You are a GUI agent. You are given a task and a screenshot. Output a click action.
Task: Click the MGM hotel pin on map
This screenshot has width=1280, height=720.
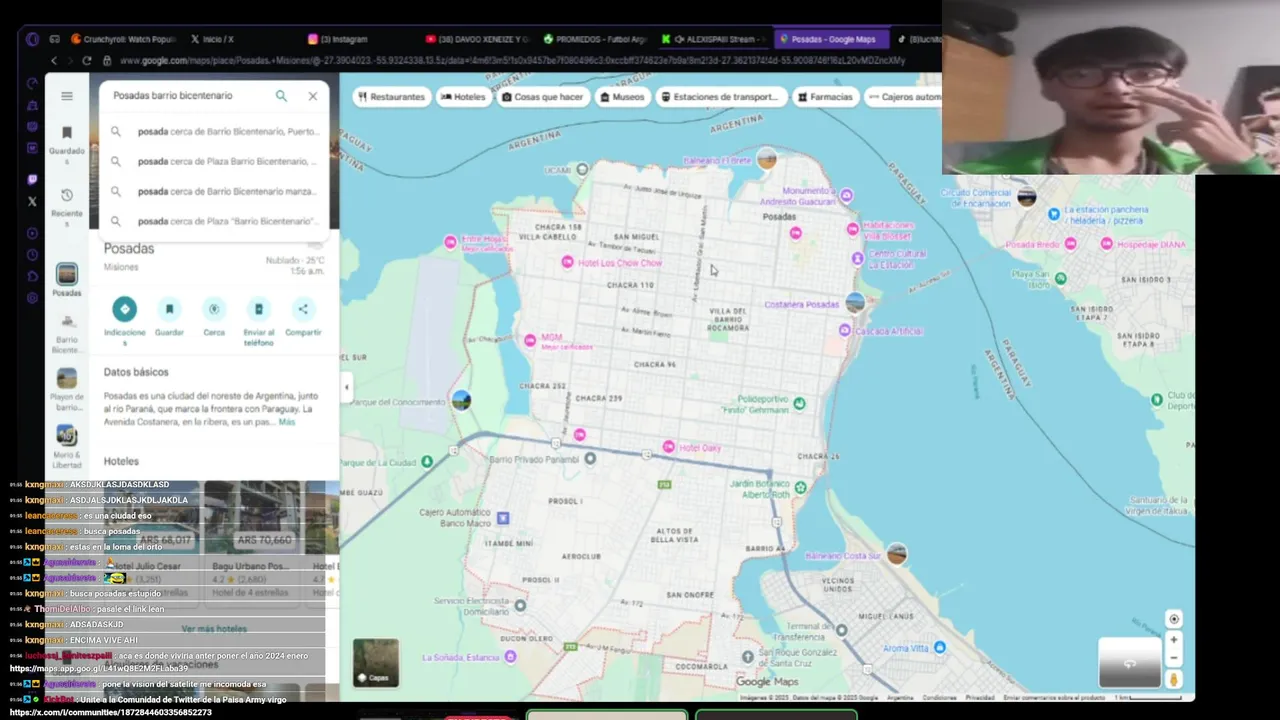click(x=530, y=340)
